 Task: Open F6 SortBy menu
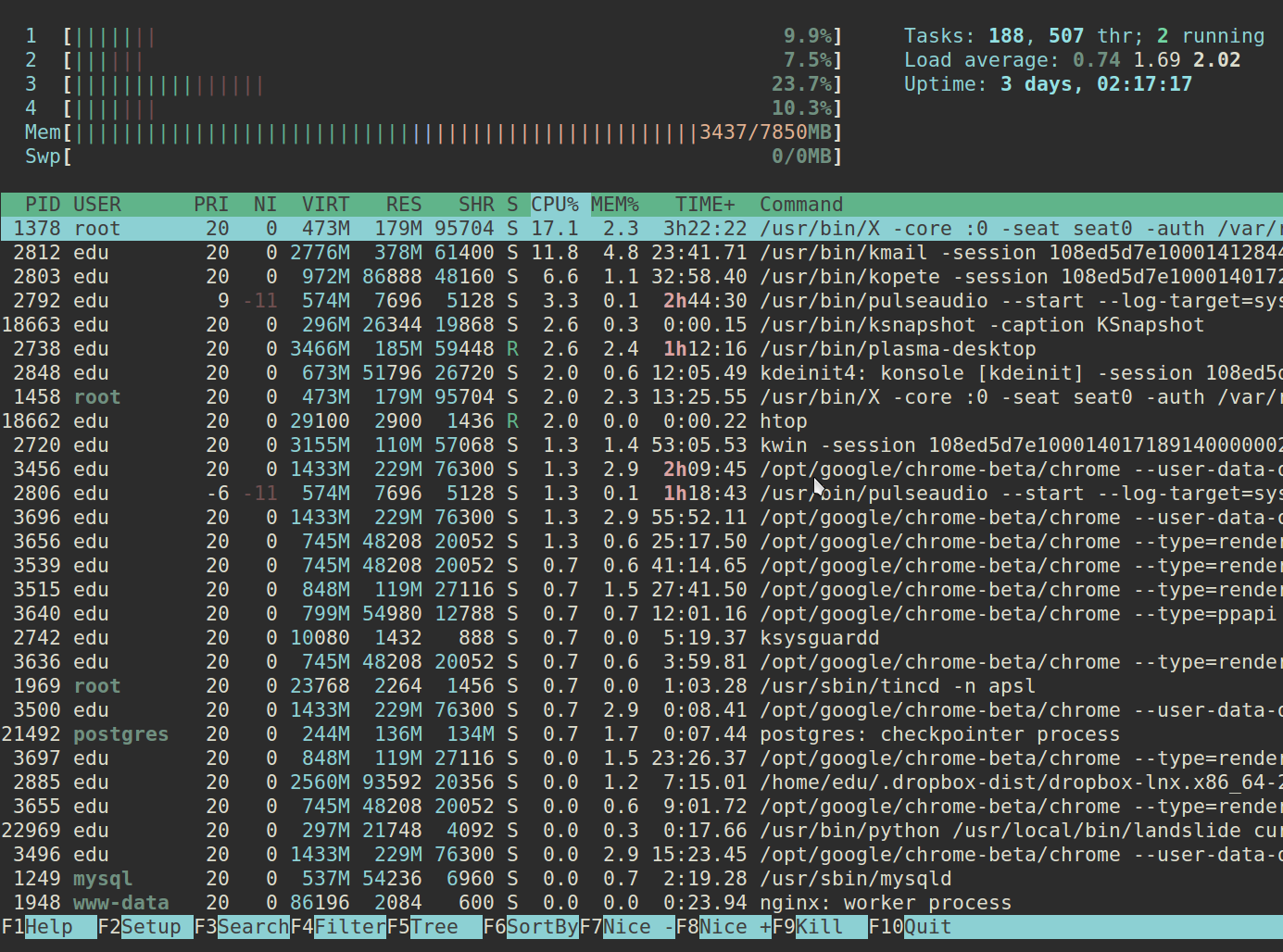[x=531, y=927]
